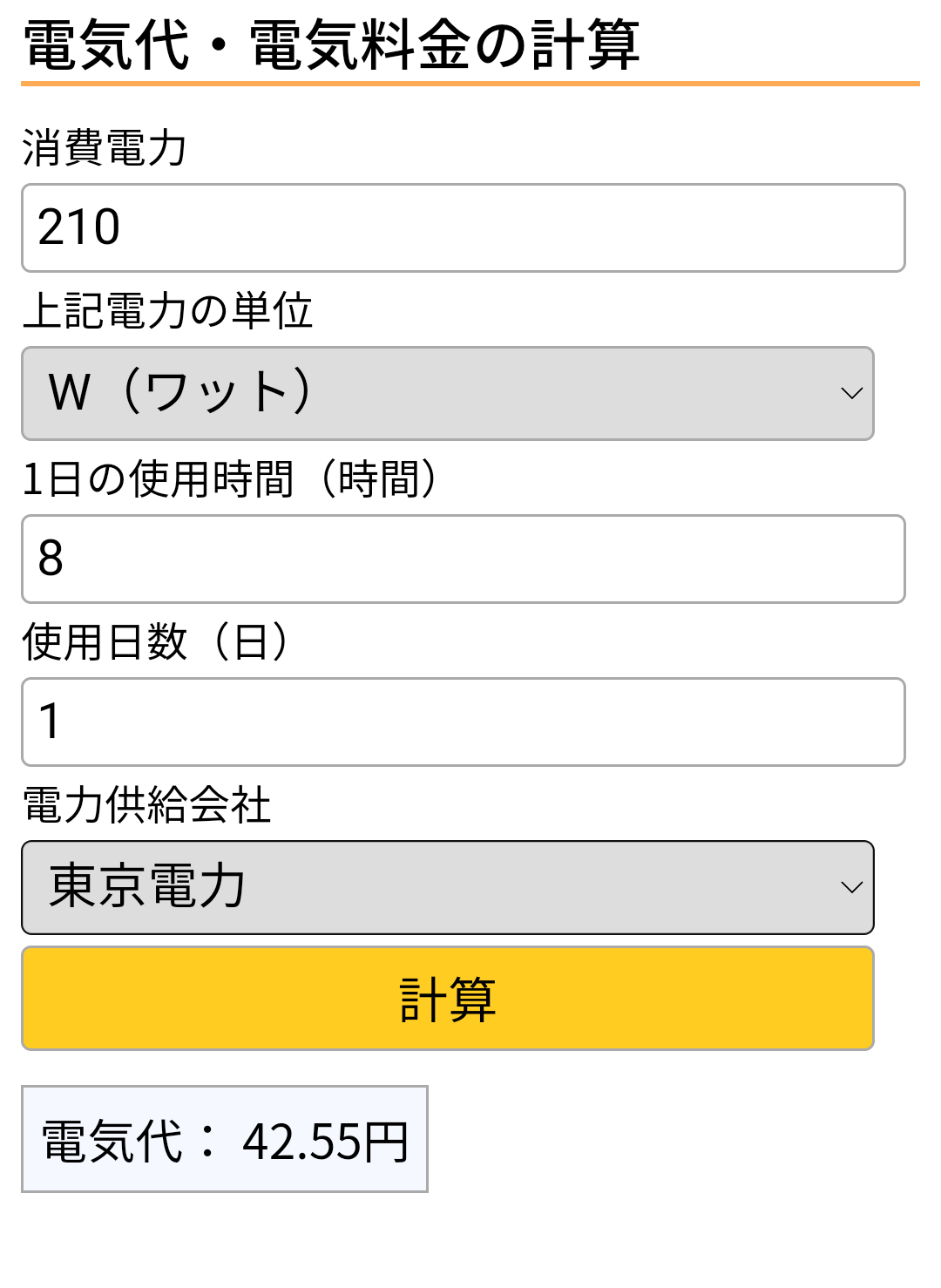Focus the 1日の使用時間 field containing 8
Viewport: 941px width, 1288px height.
click(x=464, y=559)
